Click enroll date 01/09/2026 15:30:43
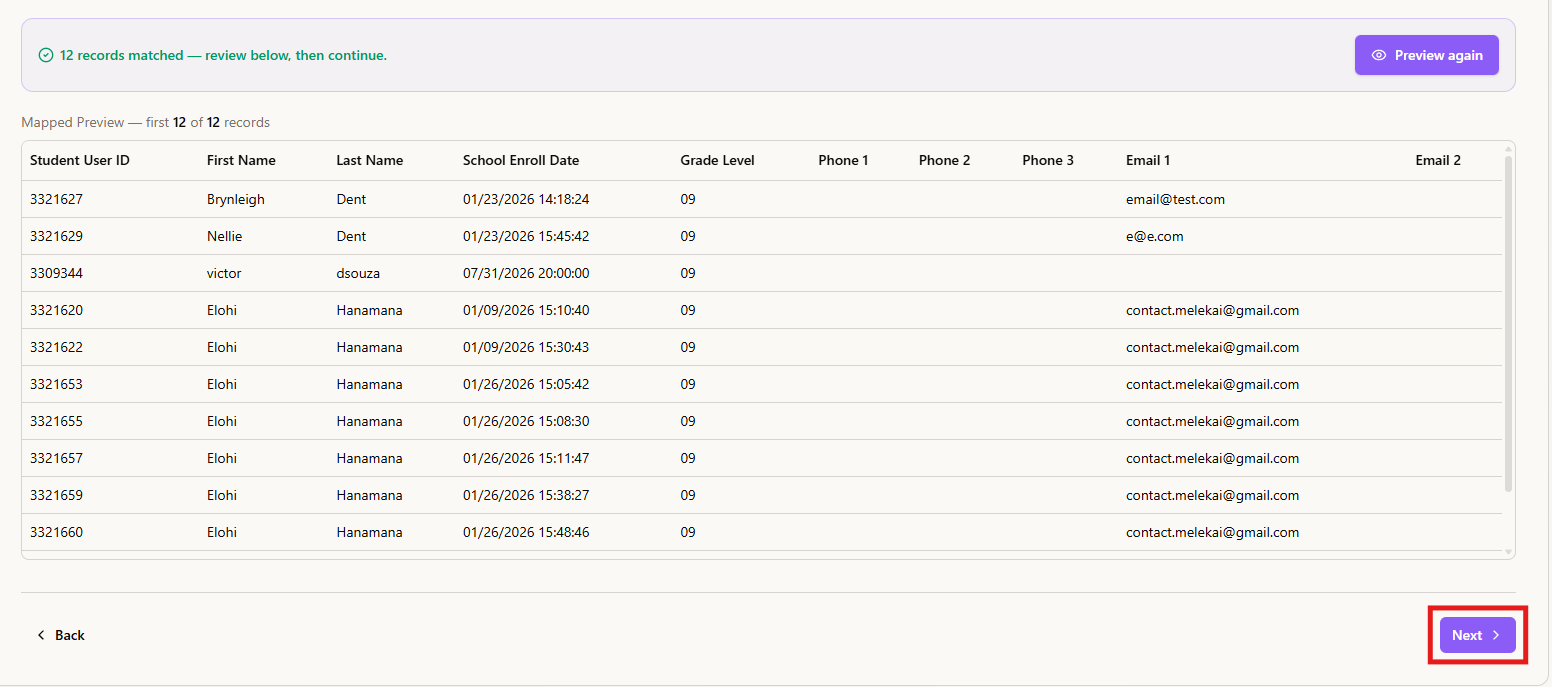 526,347
